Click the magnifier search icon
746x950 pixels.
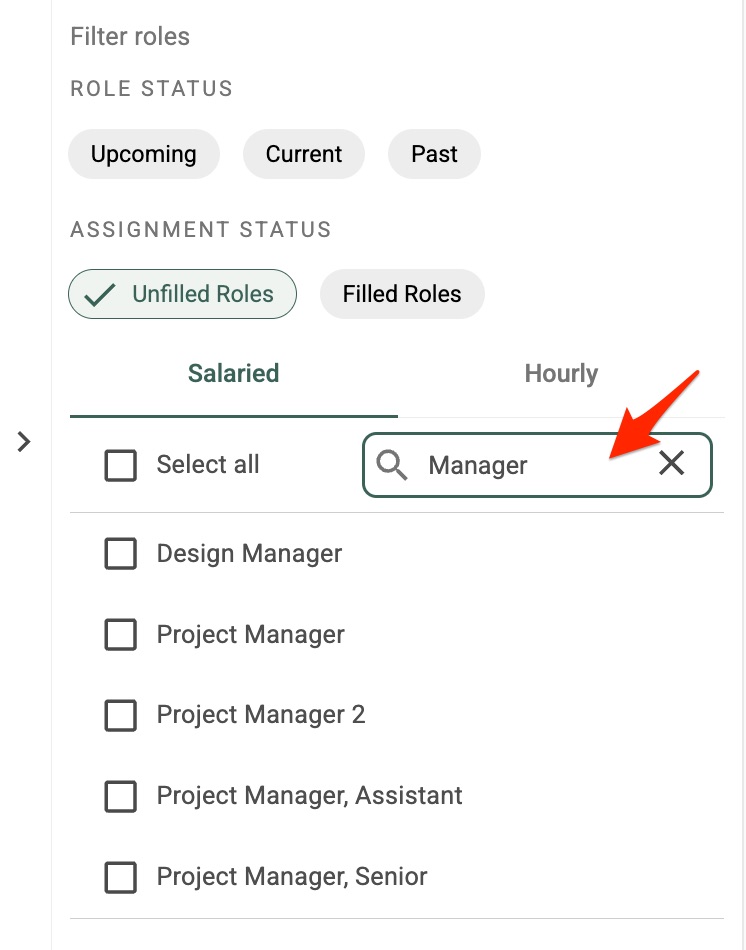tap(391, 465)
